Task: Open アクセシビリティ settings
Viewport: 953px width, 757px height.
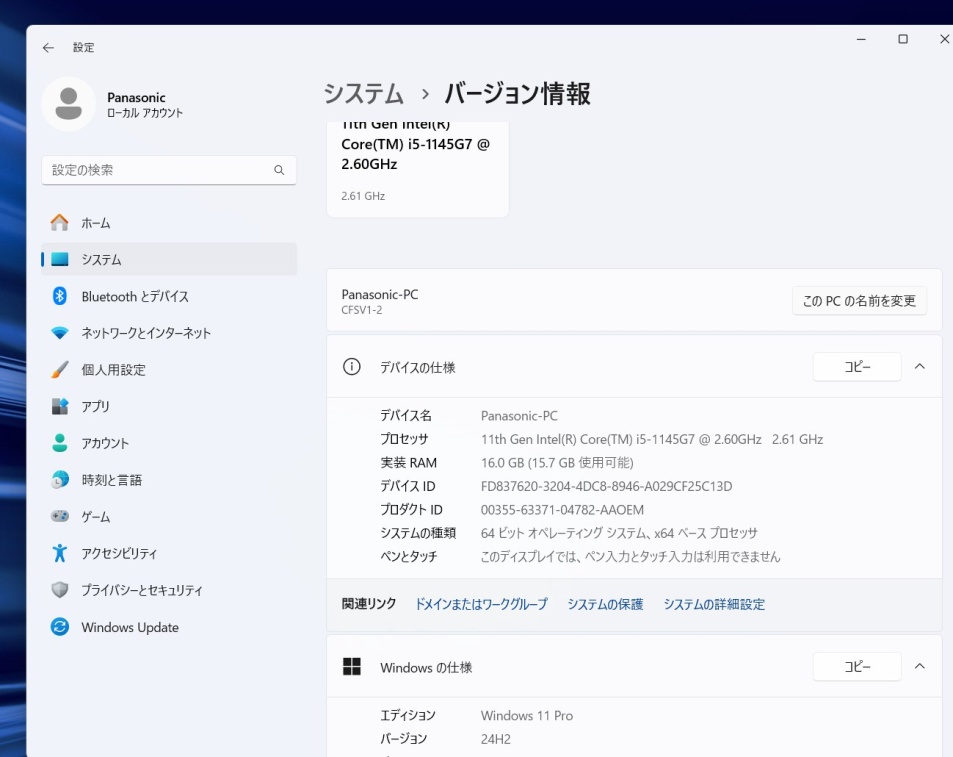Action: pyautogui.click(x=169, y=553)
